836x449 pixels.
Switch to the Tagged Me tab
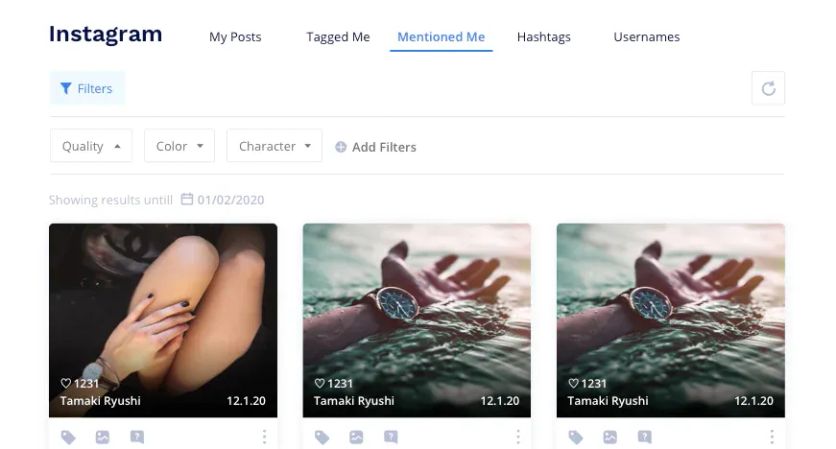[338, 37]
